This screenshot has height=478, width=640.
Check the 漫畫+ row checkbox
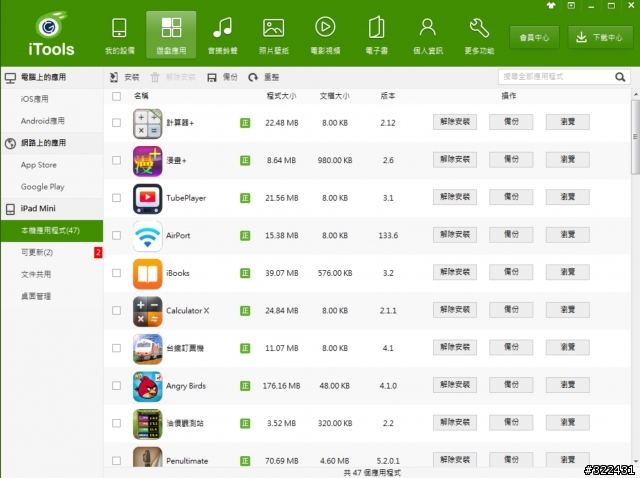click(x=116, y=160)
